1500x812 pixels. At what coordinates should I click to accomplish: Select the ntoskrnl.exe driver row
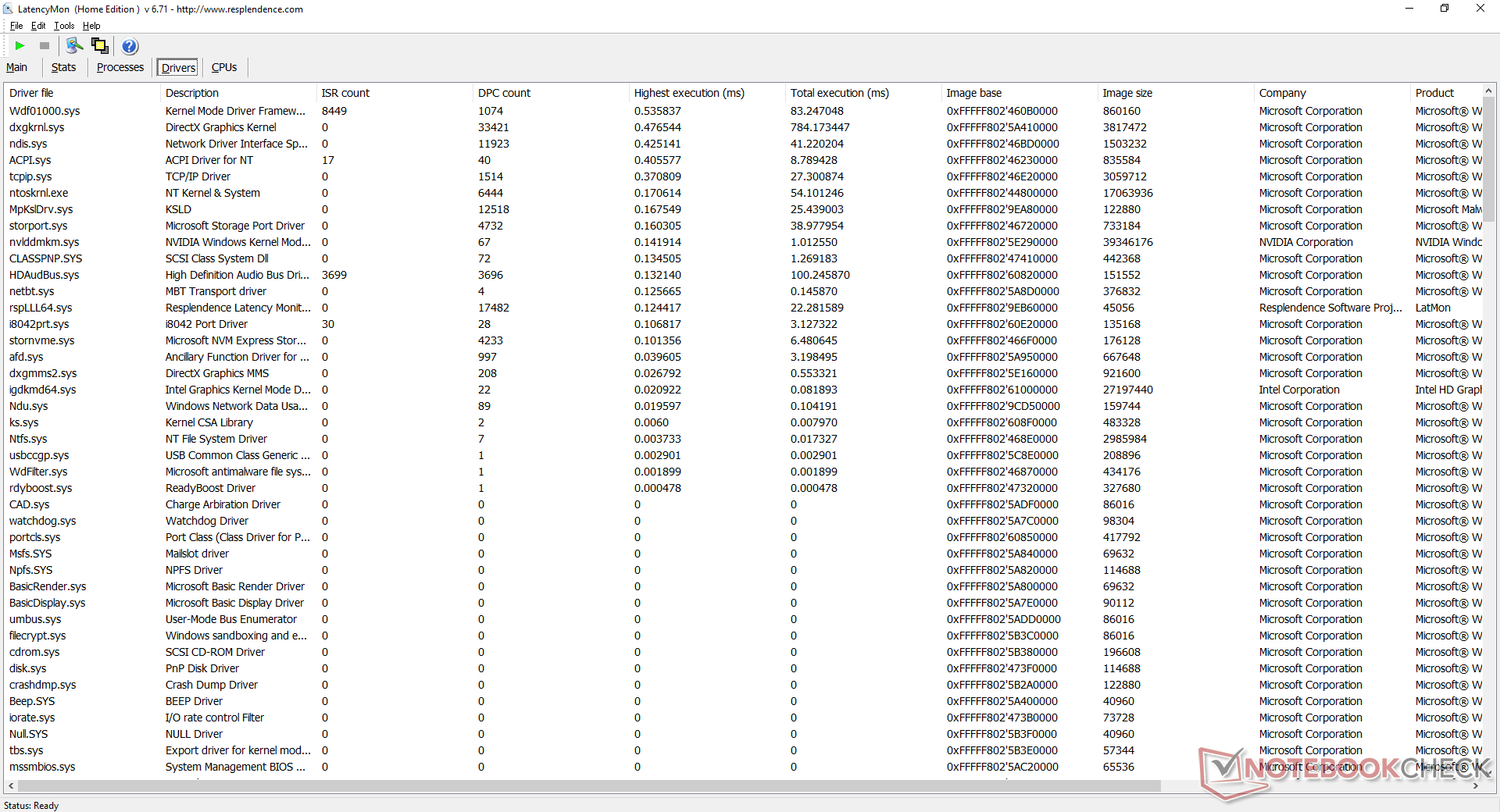click(743, 193)
